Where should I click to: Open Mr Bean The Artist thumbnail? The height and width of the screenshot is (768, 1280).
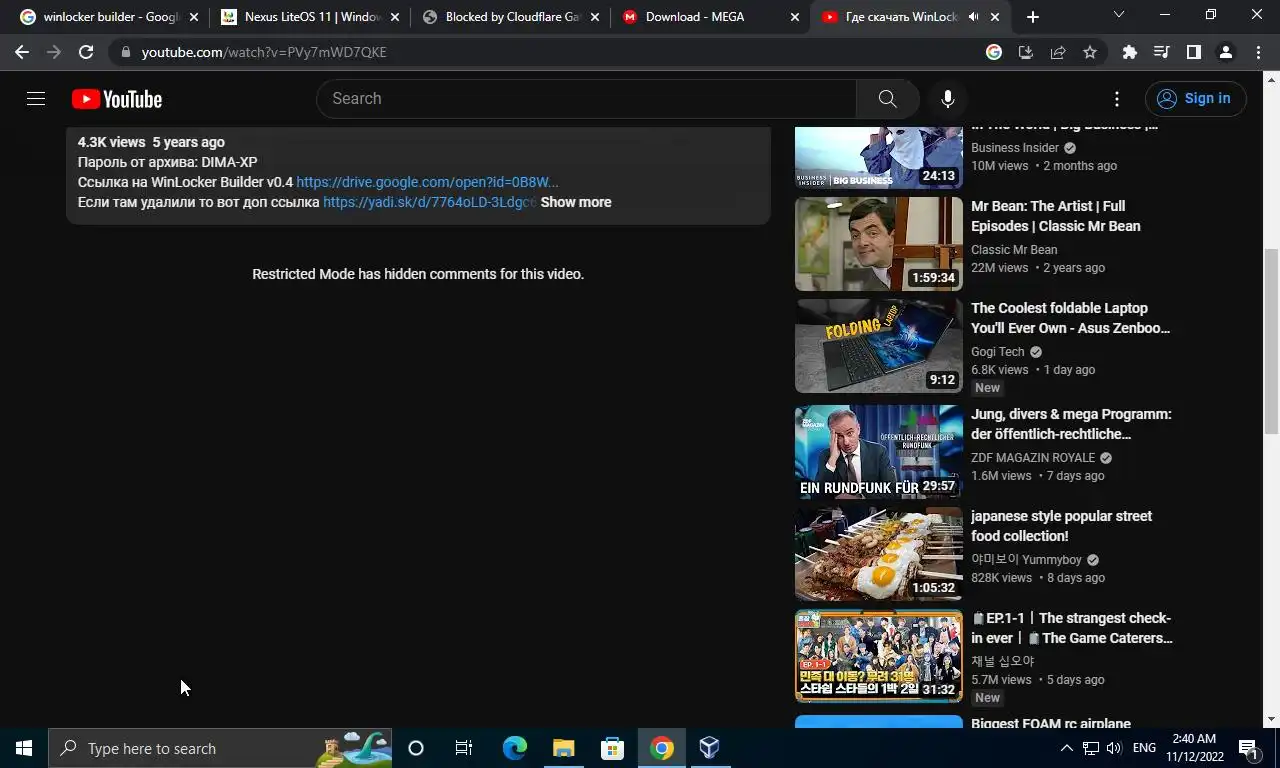pos(879,244)
